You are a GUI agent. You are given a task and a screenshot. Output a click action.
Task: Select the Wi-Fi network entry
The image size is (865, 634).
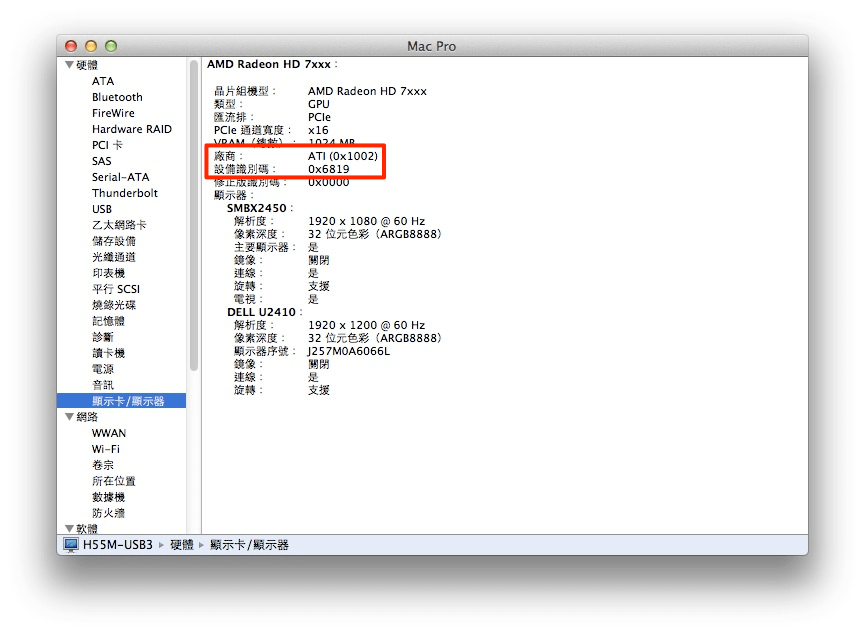tap(106, 449)
